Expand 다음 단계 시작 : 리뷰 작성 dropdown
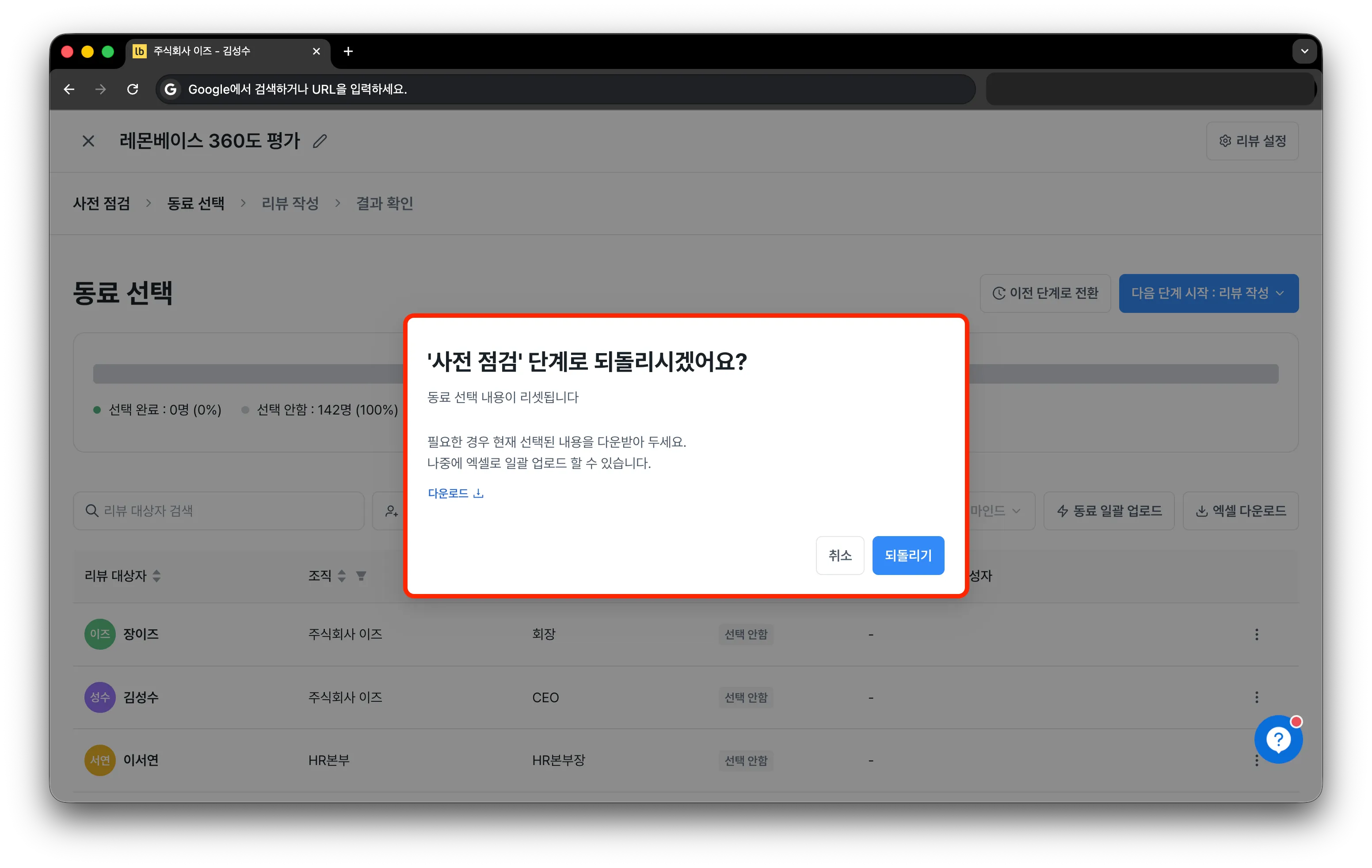 click(1208, 293)
